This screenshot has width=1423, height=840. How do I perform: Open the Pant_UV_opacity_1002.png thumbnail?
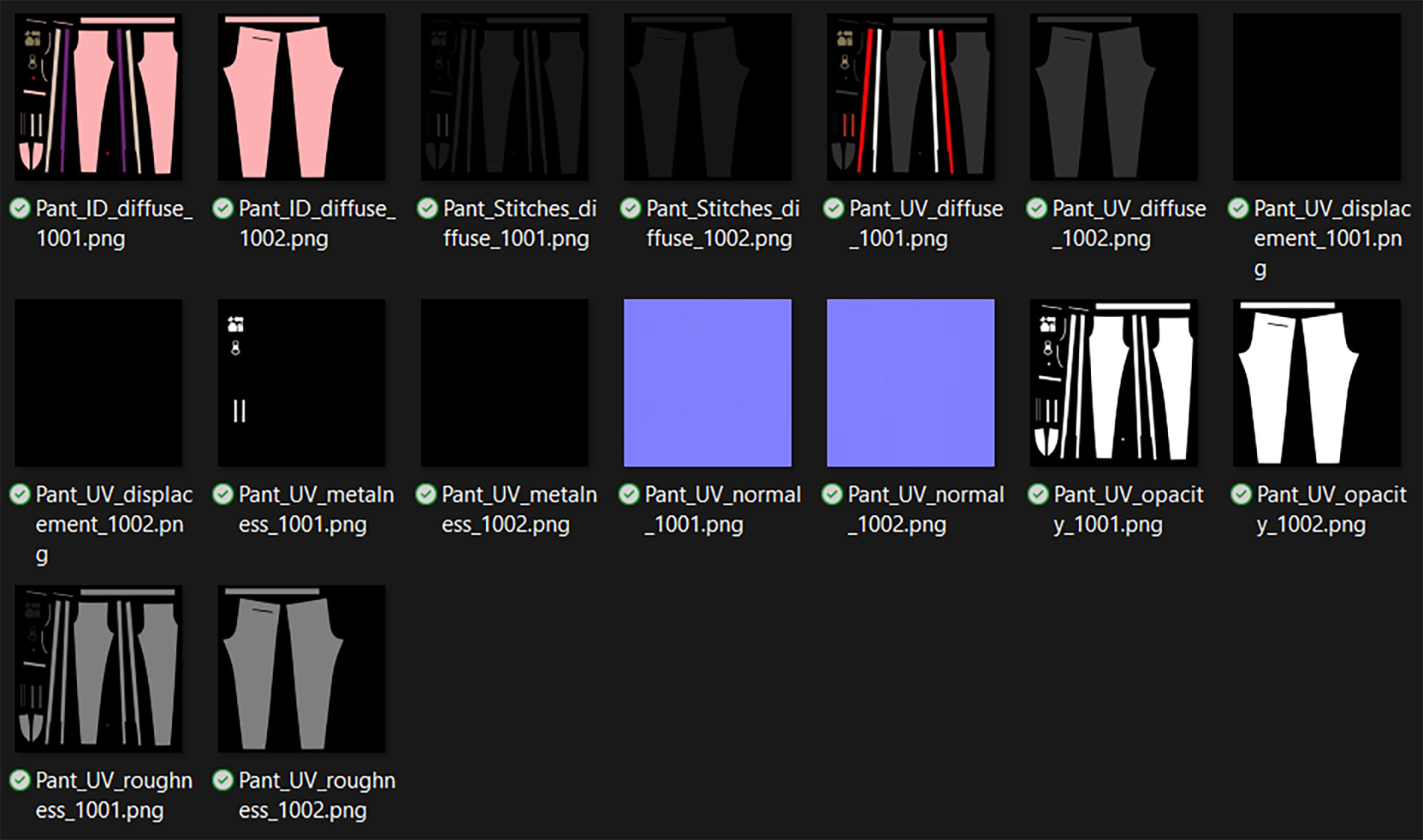pyautogui.click(x=1317, y=383)
